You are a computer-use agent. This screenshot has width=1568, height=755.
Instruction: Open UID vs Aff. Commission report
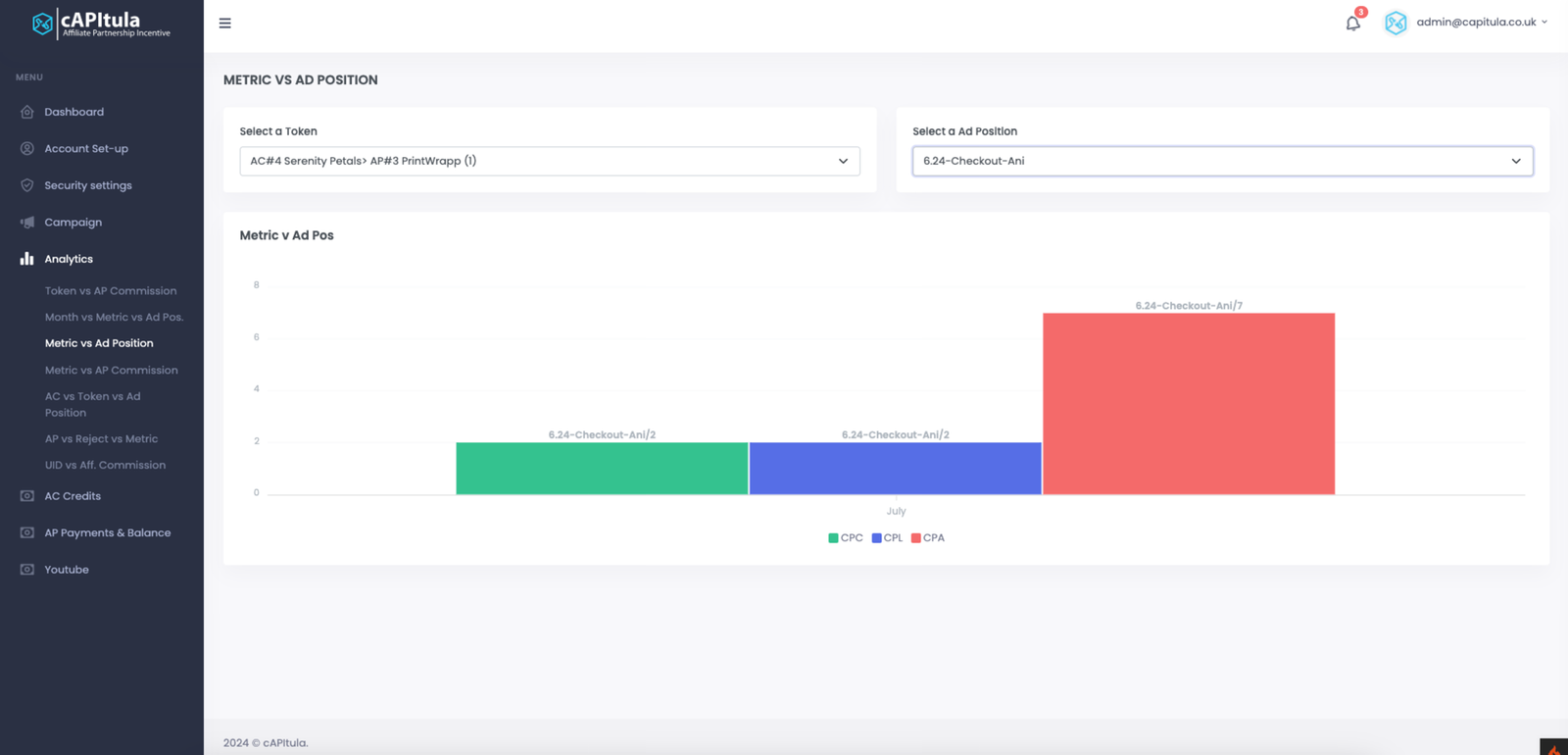[105, 466]
